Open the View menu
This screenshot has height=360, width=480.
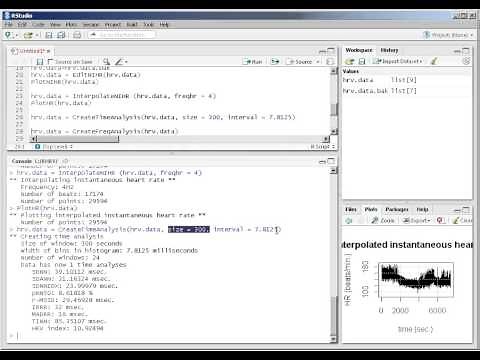pyautogui.click(x=55, y=25)
